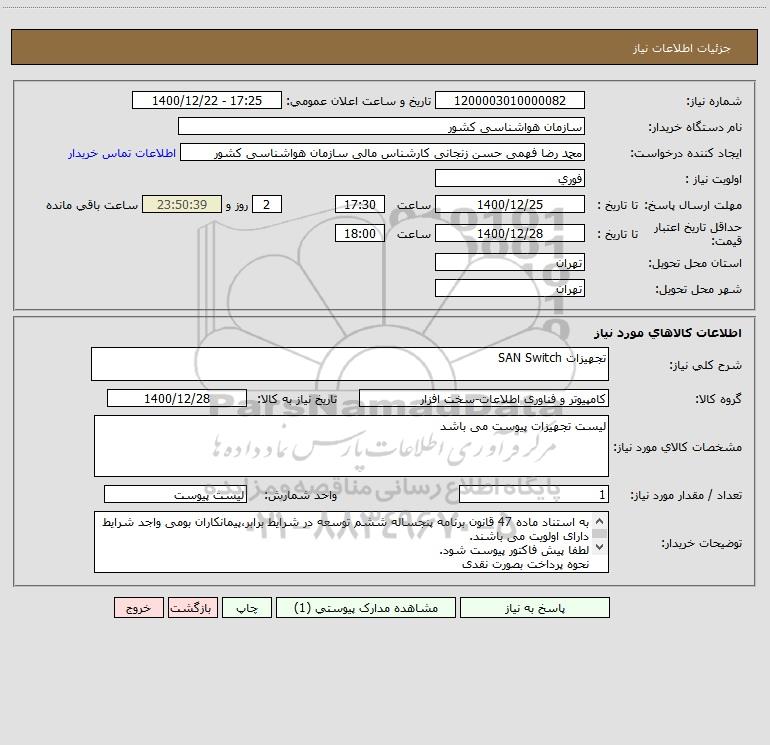
Task: Click buyer name field سازمان هواشناسی کشور
Action: coord(381,126)
